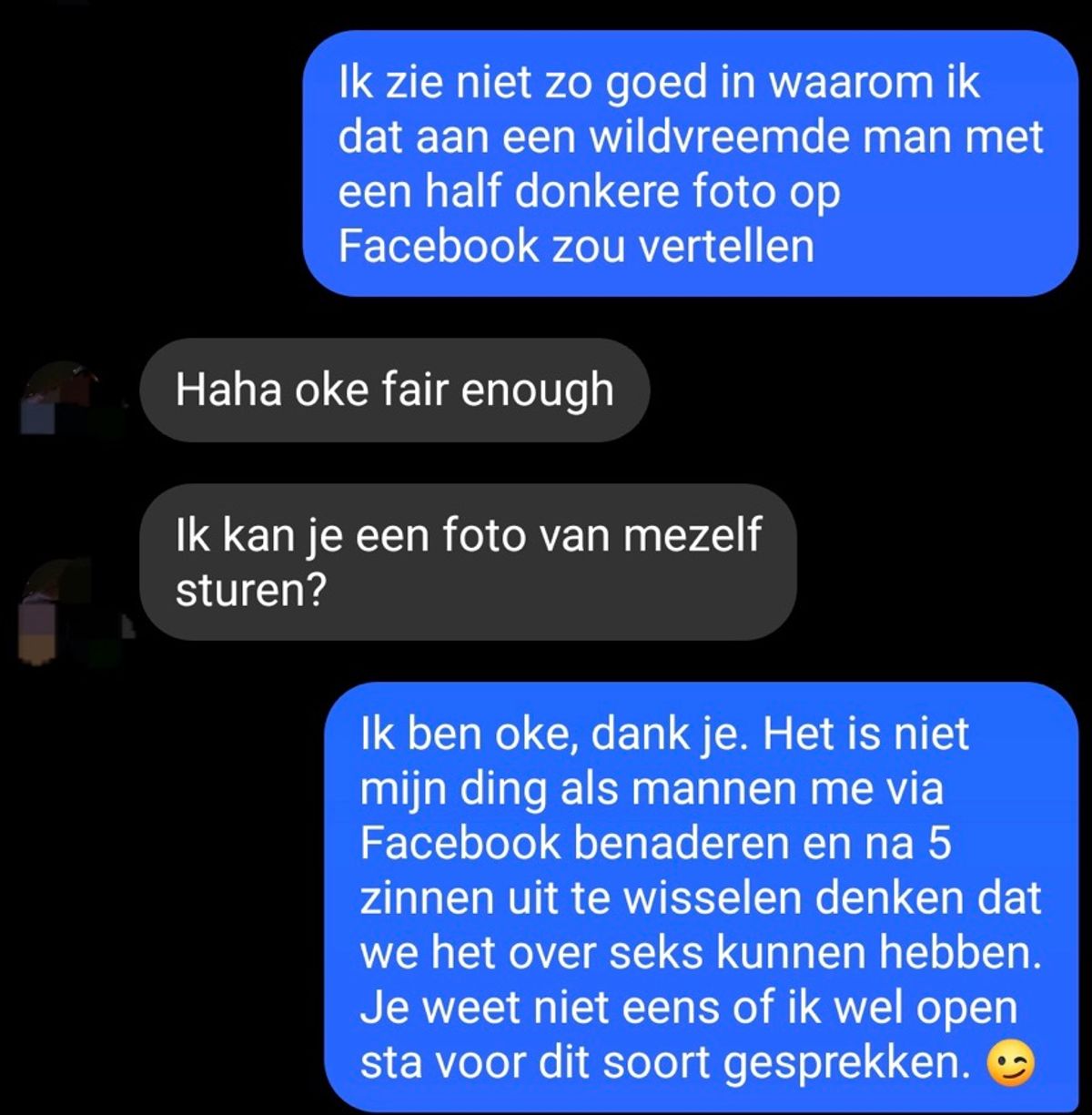The height and width of the screenshot is (1115, 1092).
Task: Select the blue "Ik ben oke, dank je" bubble
Action: [702, 898]
